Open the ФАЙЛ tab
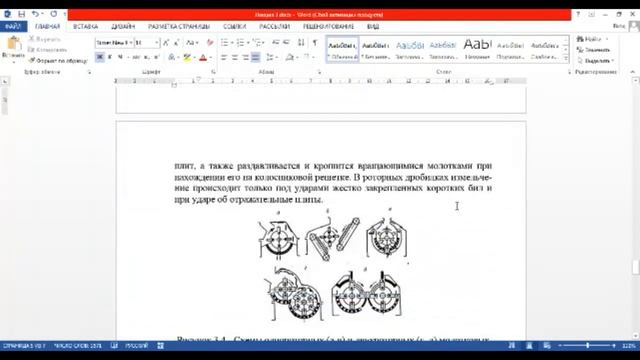640x360 pixels. point(13,27)
